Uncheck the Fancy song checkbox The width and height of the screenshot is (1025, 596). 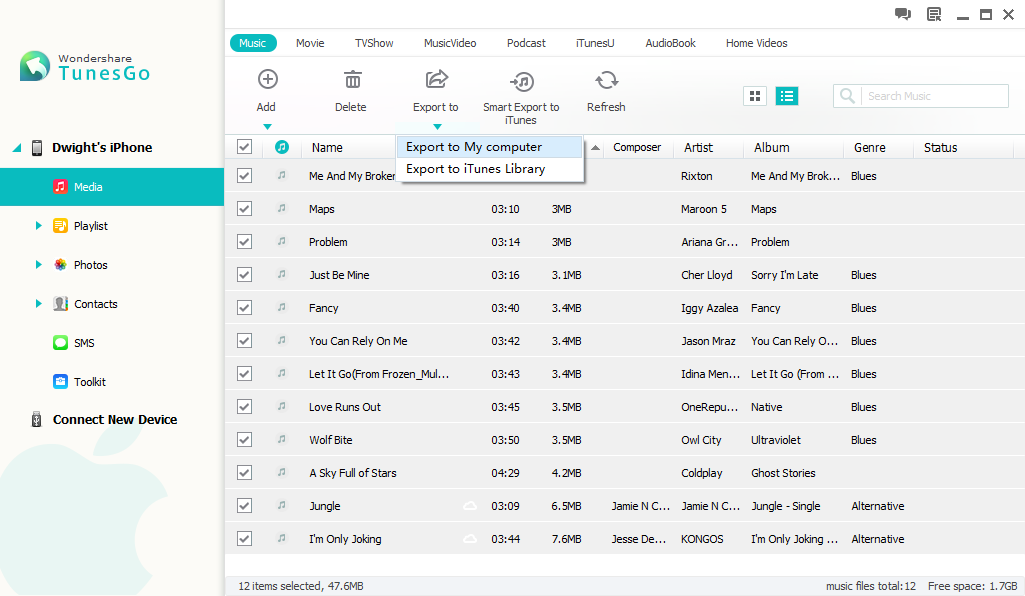pos(244,308)
